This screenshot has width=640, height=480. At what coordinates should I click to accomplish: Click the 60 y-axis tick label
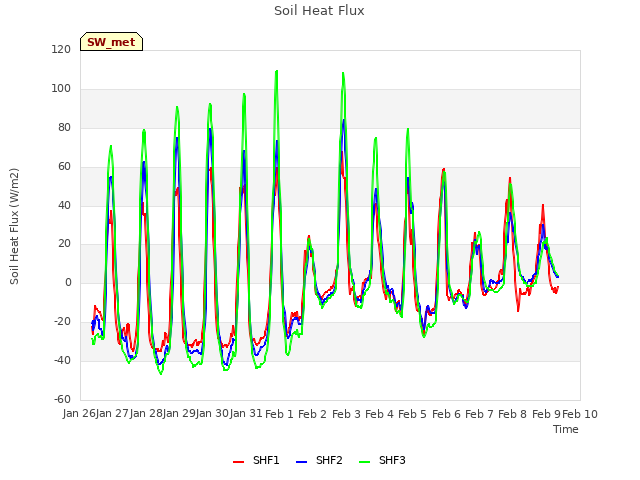click(64, 167)
